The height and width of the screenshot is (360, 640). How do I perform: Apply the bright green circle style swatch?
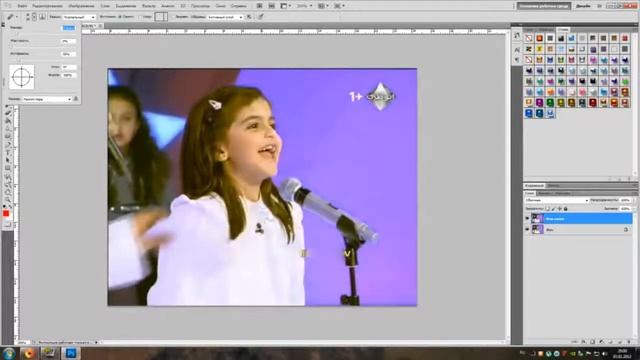click(x=625, y=82)
